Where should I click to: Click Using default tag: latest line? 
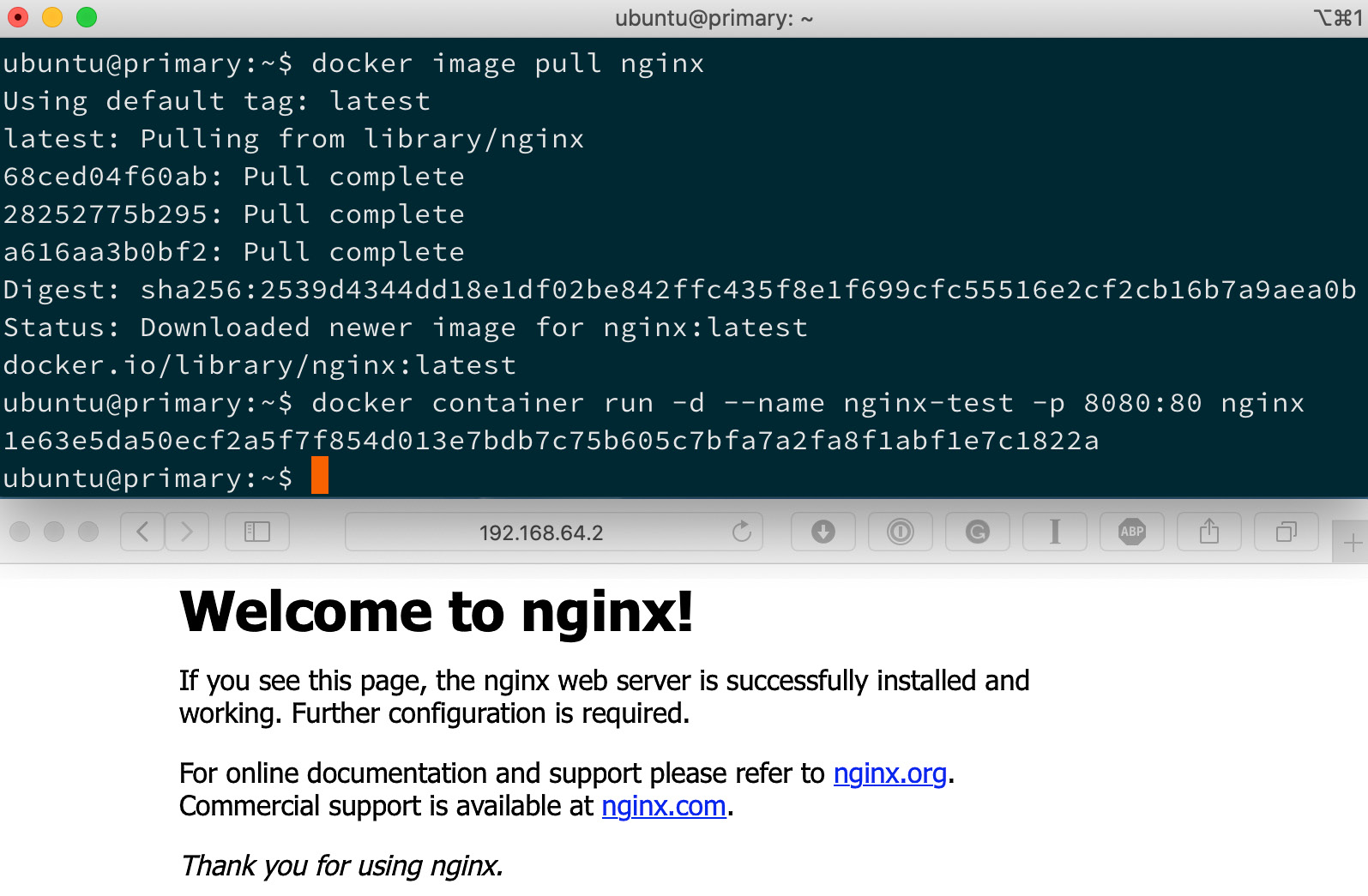click(216, 101)
